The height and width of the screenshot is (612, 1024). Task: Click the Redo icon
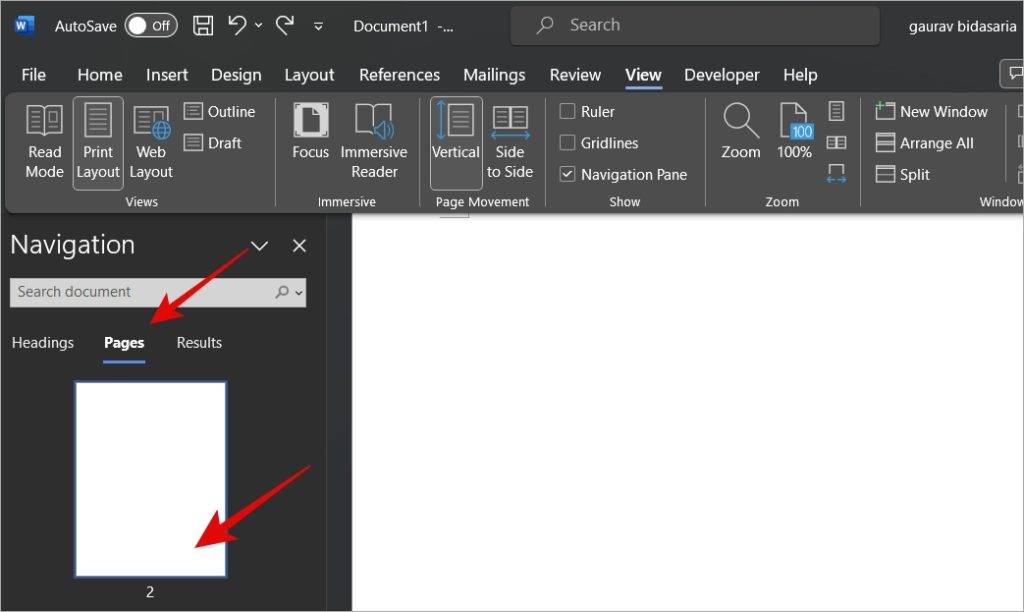coord(285,25)
